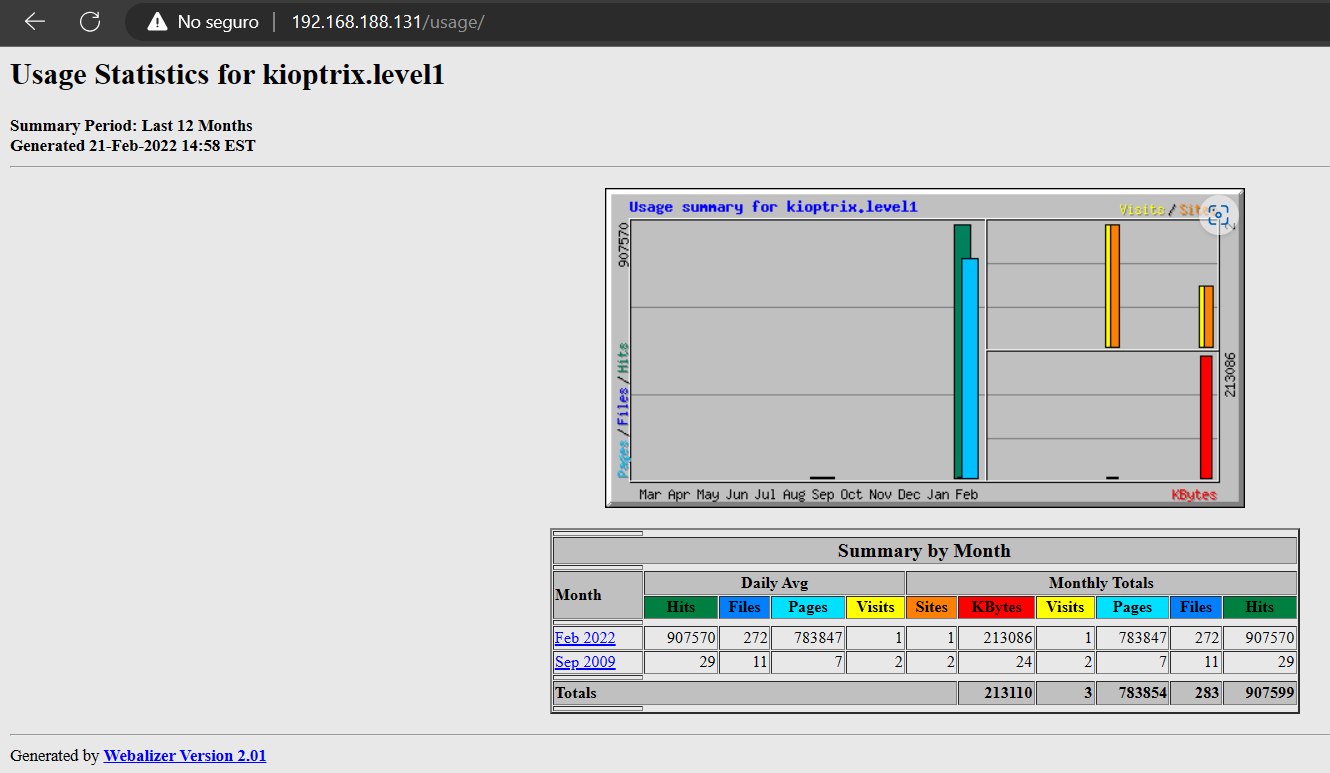Click green Hits header under Daily Avg
The width and height of the screenshot is (1330, 773).
tap(680, 607)
